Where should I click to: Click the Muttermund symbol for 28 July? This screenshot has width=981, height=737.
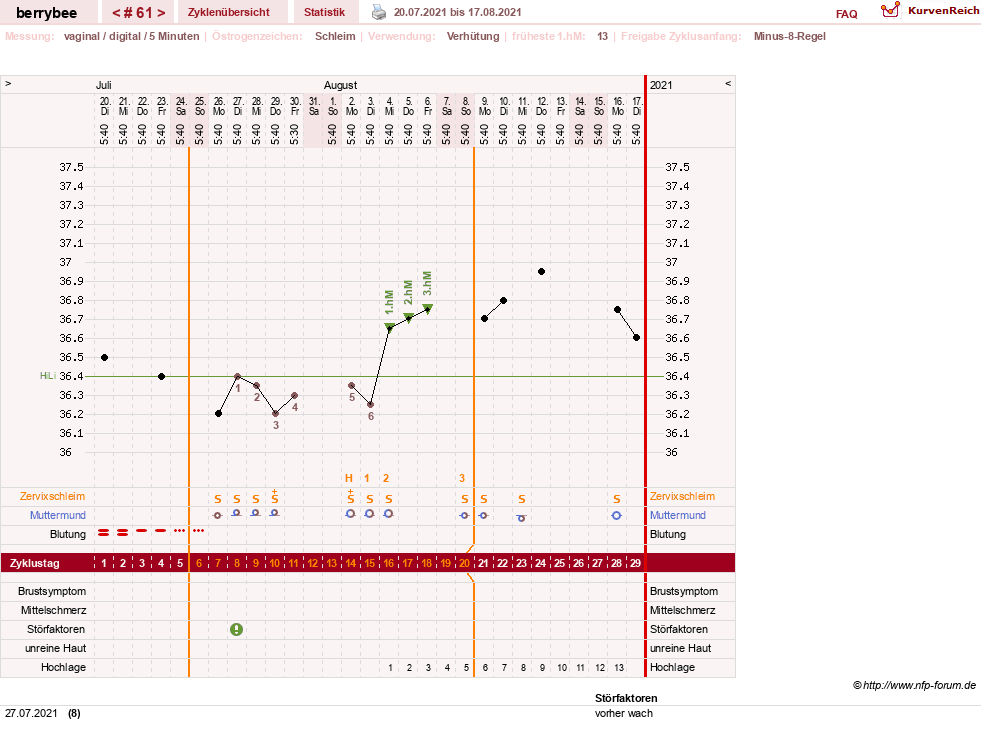(x=255, y=513)
